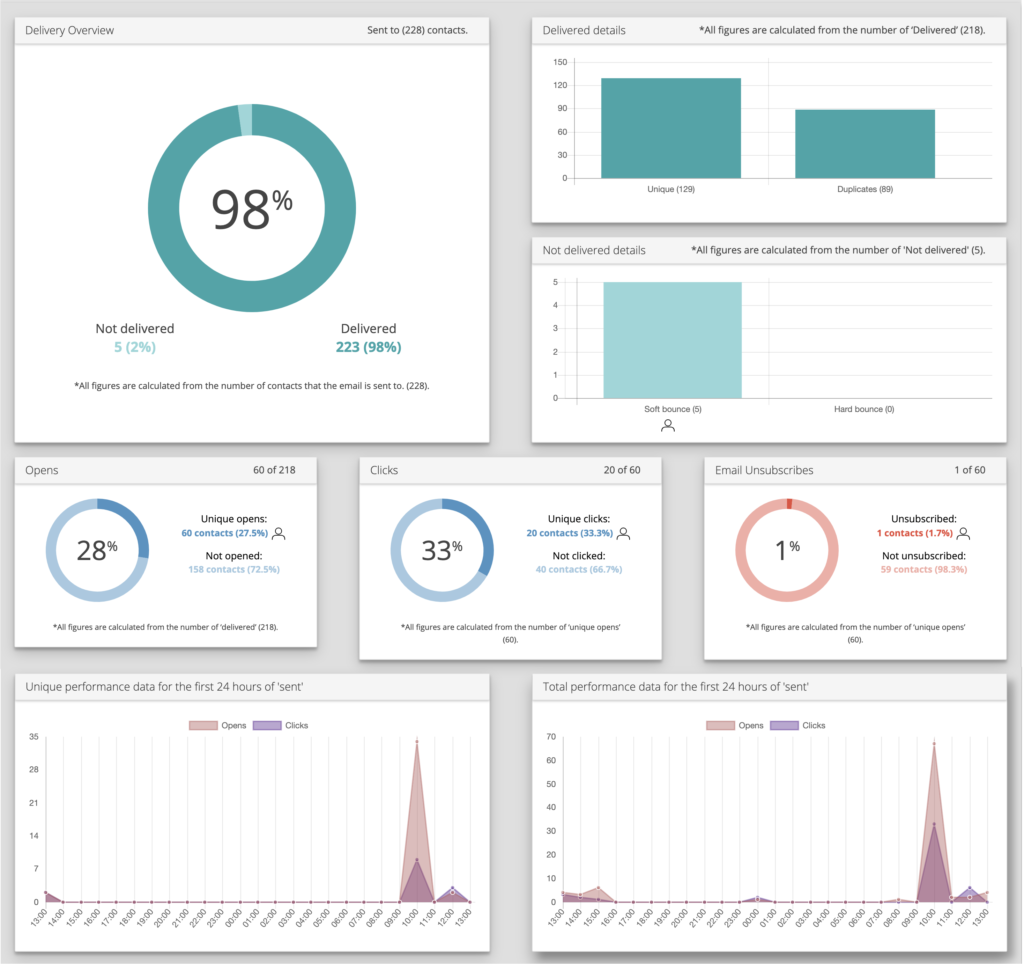Click the 12:00 clicks point in Total performance chart
The width and height of the screenshot is (1024, 964).
[x=970, y=888]
